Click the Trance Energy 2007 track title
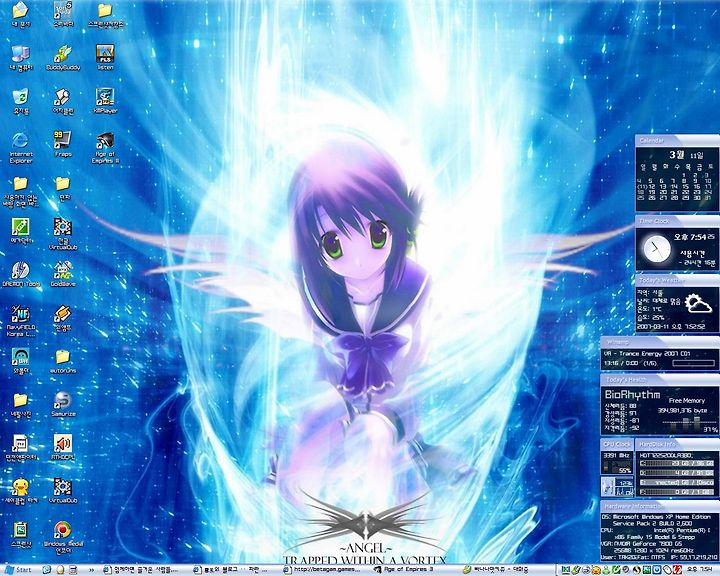This screenshot has height=576, width=720. (x=649, y=354)
